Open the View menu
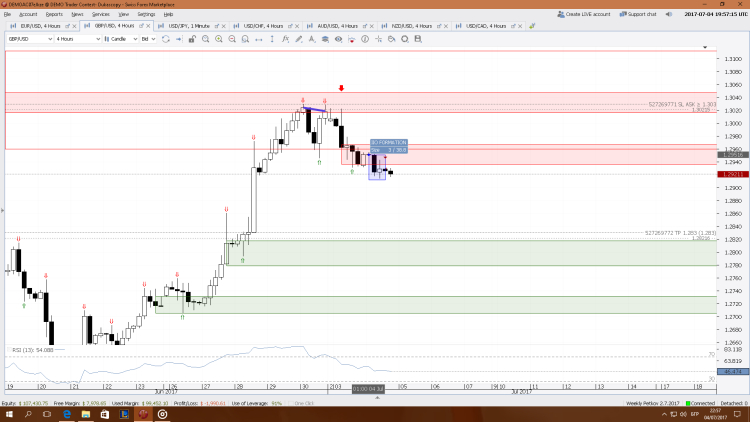Screen dimensions: 750x422 coord(123,14)
